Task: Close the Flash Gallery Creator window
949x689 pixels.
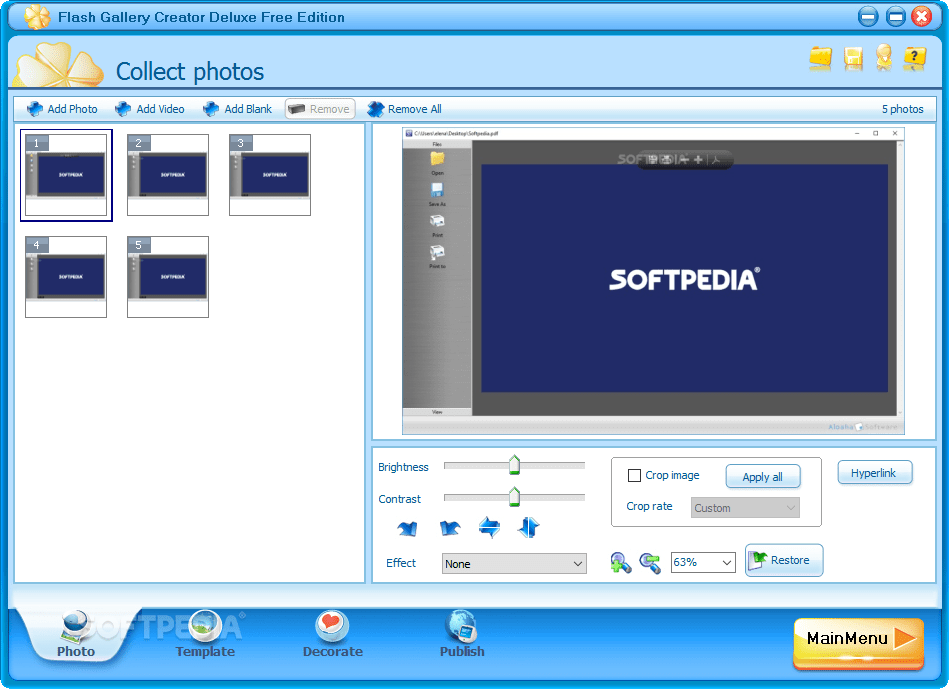Action: [922, 17]
